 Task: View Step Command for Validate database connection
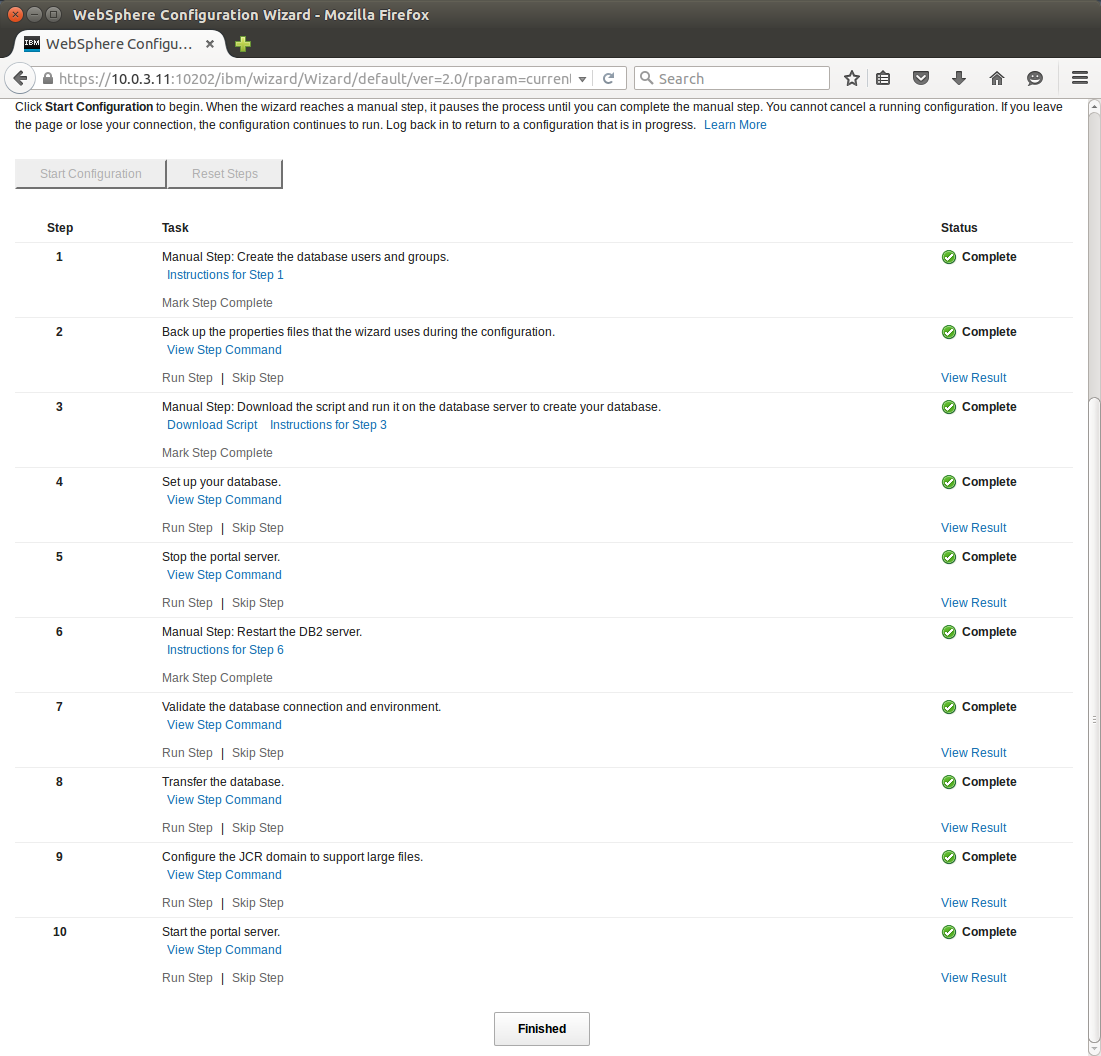point(224,726)
